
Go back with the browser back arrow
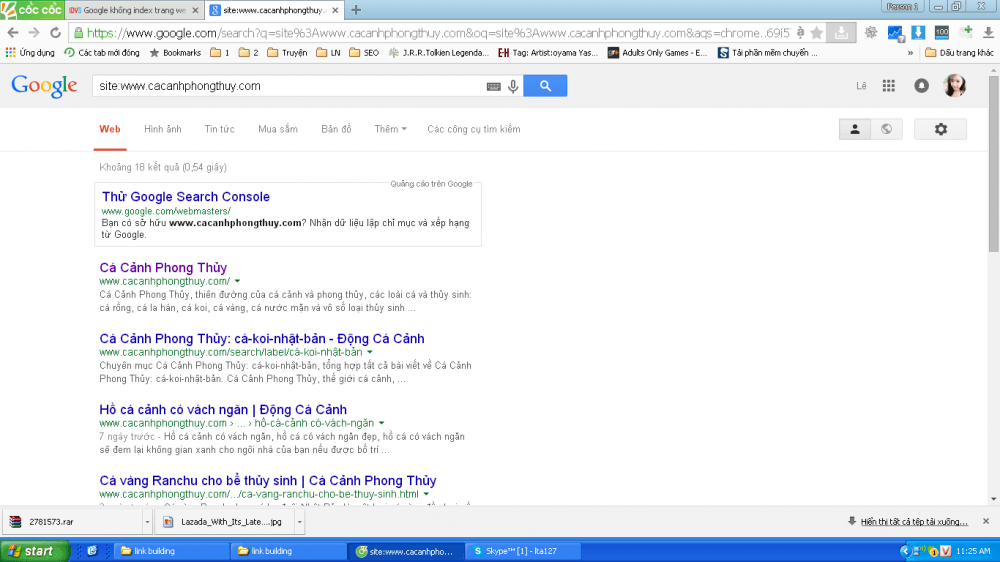(x=13, y=33)
